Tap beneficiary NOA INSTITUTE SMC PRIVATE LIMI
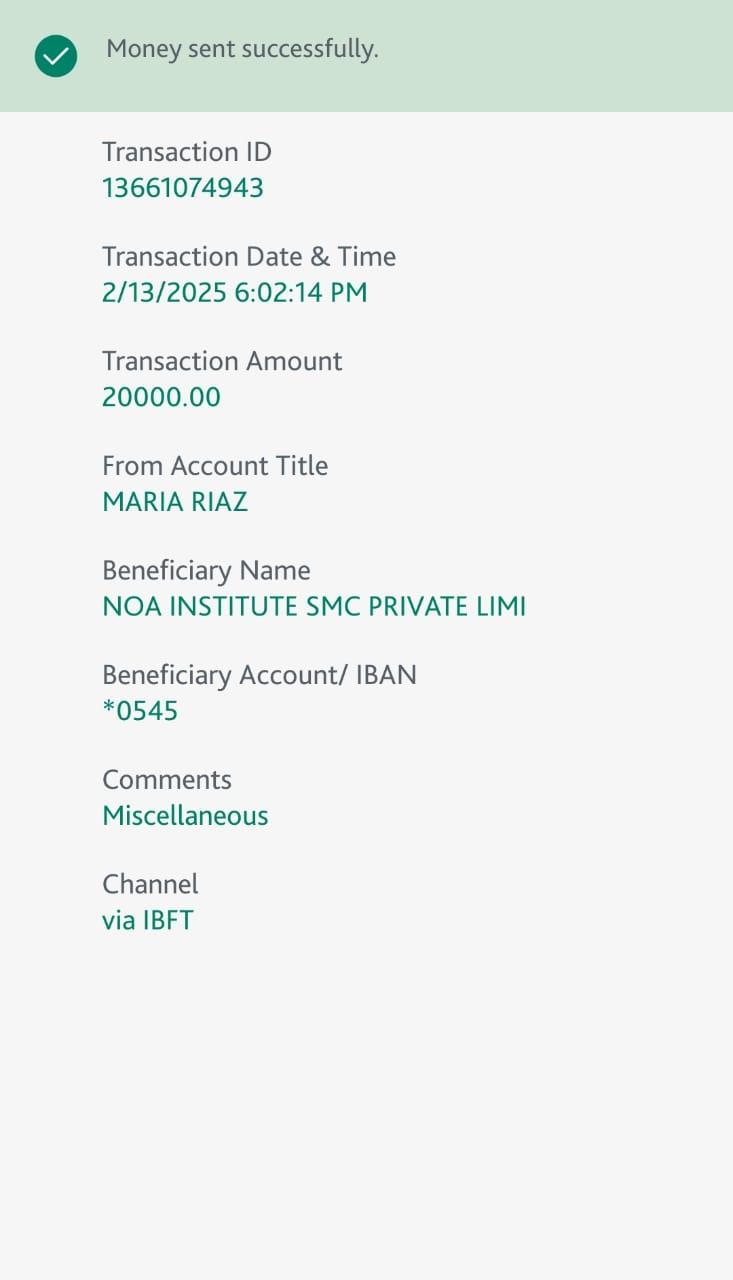This screenshot has width=733, height=1280. click(314, 607)
